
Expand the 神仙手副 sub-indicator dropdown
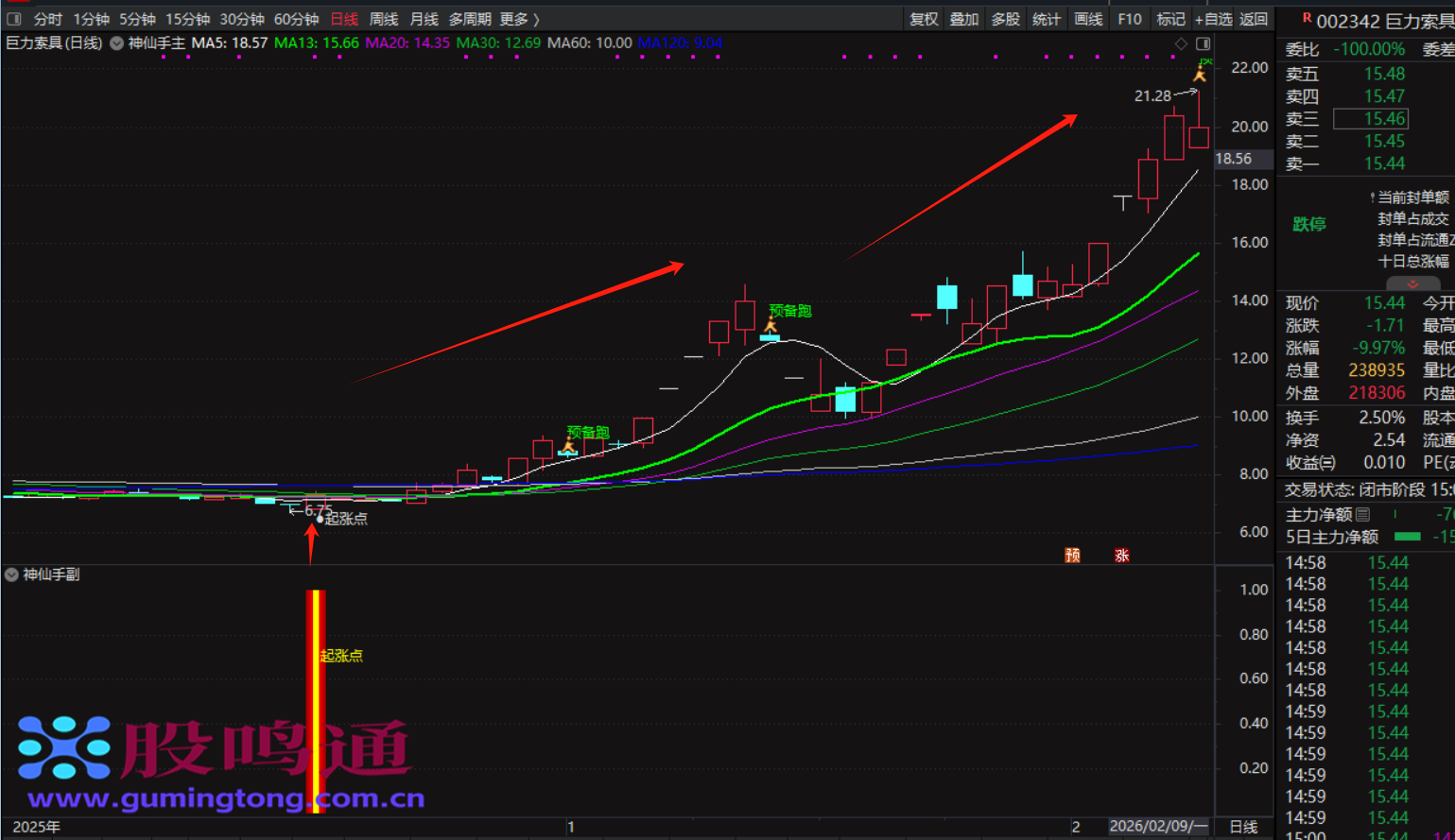pyautogui.click(x=11, y=574)
